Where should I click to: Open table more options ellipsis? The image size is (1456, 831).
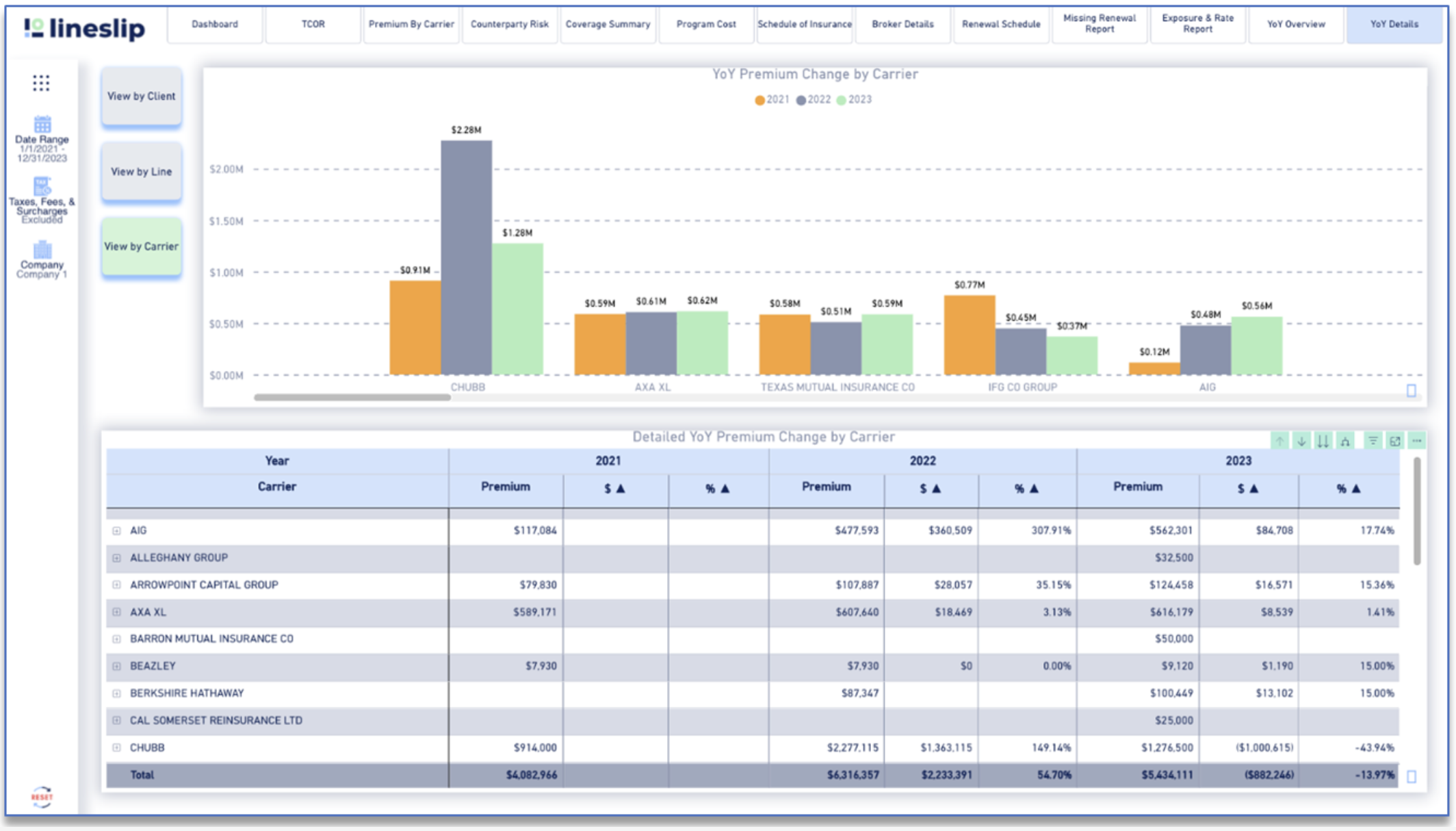coord(1417,441)
